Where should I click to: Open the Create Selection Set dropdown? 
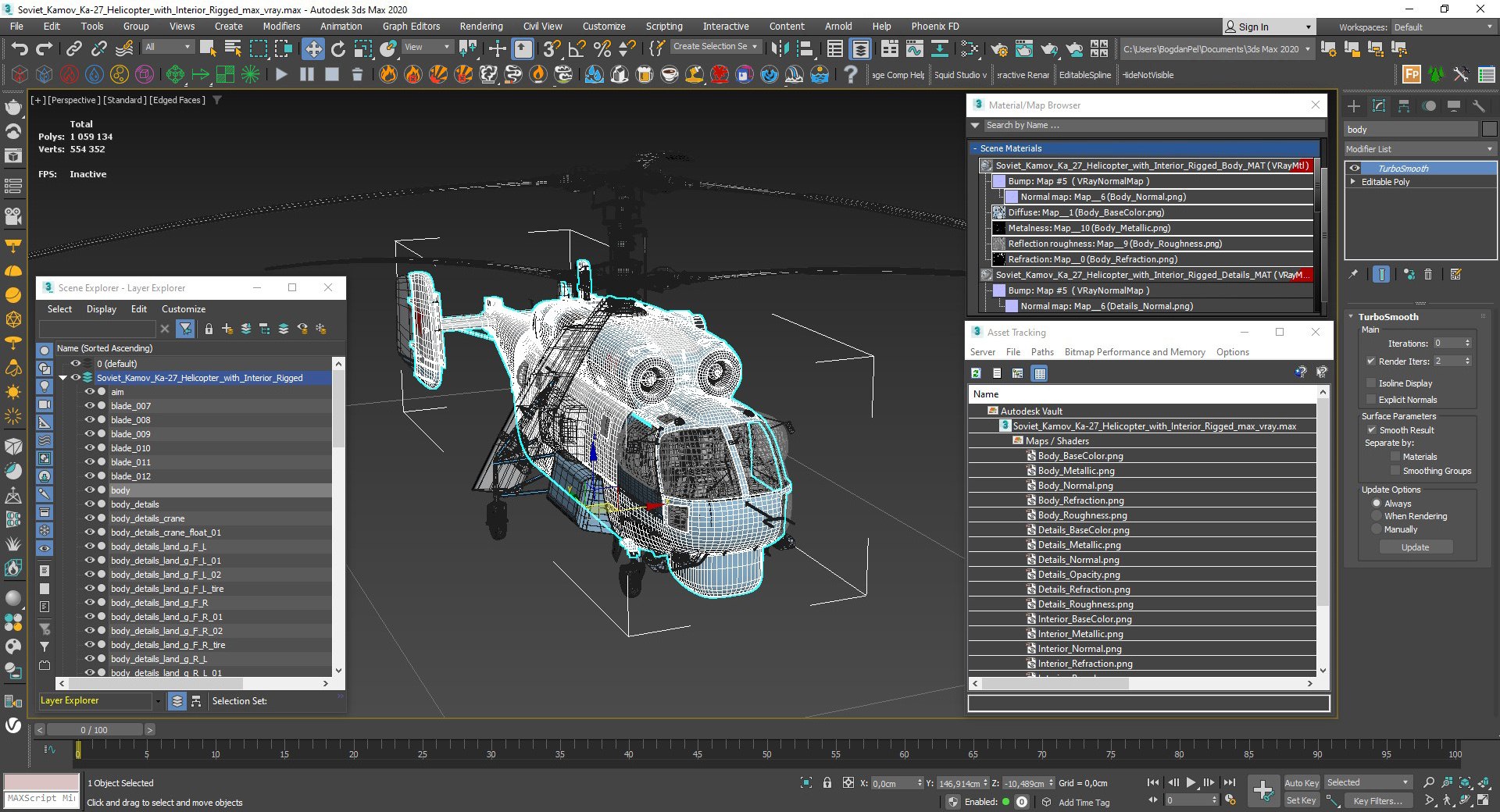716,47
